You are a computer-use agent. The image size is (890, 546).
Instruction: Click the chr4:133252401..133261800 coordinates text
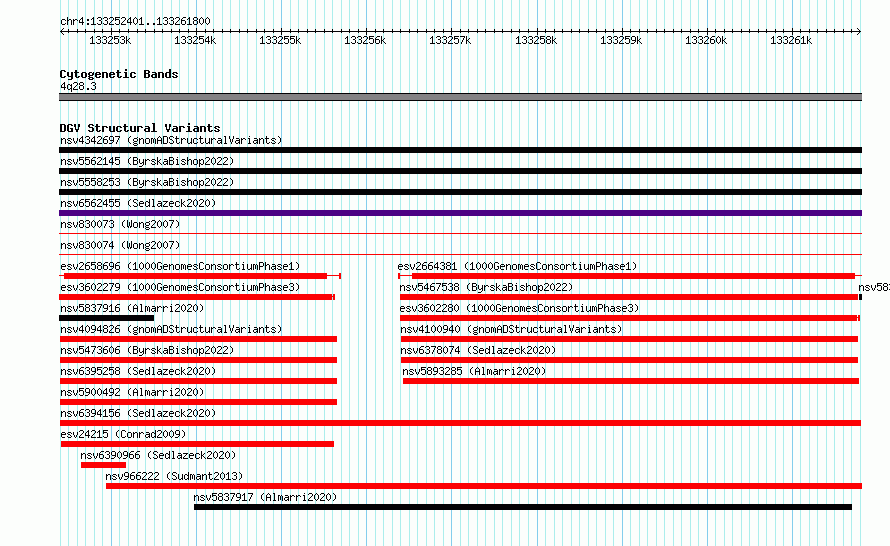pos(135,21)
